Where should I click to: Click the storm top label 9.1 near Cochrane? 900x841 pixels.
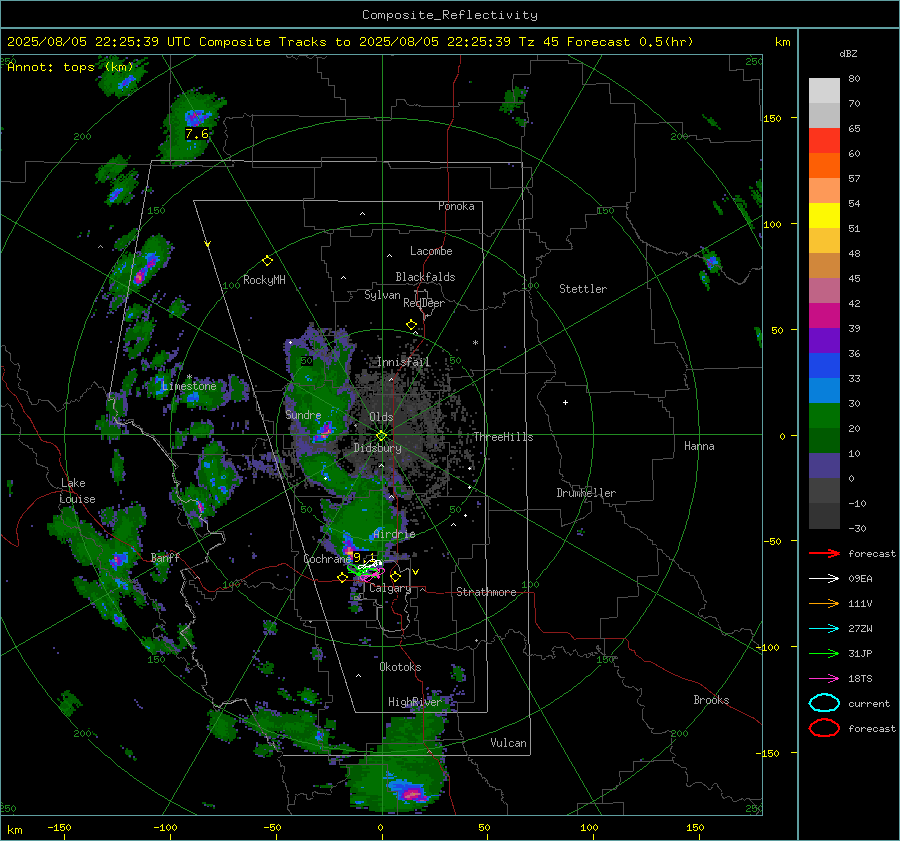(x=364, y=557)
